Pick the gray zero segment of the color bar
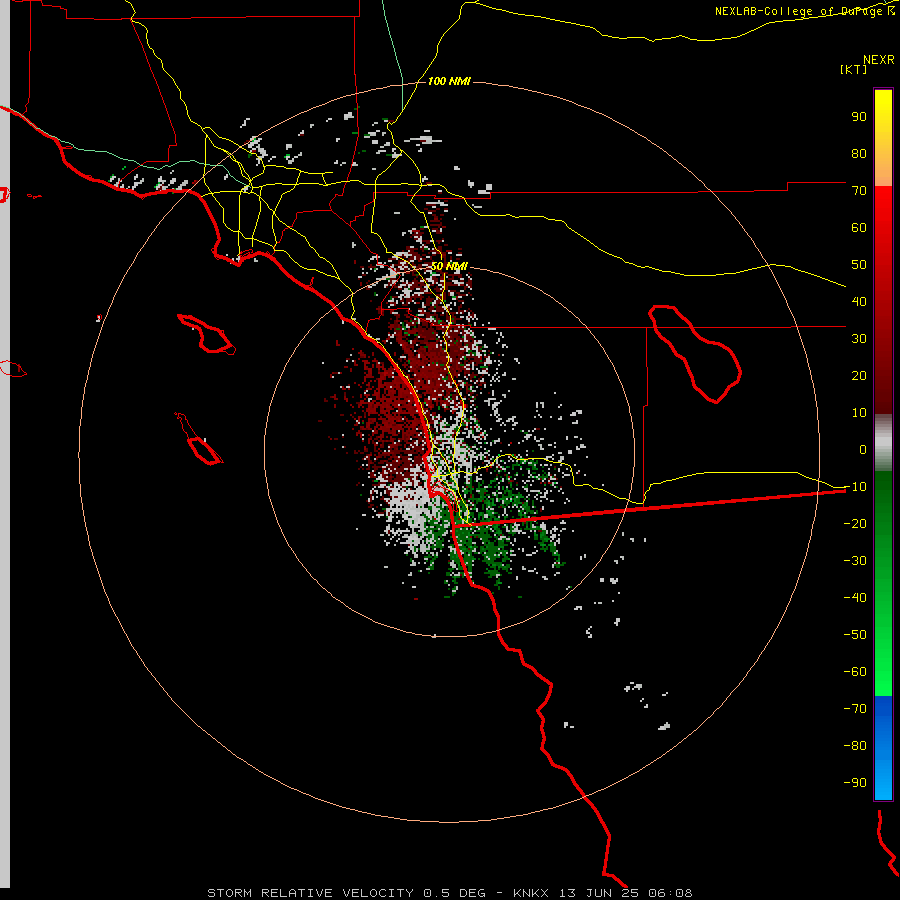Screen dimensions: 900x900 [x=883, y=443]
